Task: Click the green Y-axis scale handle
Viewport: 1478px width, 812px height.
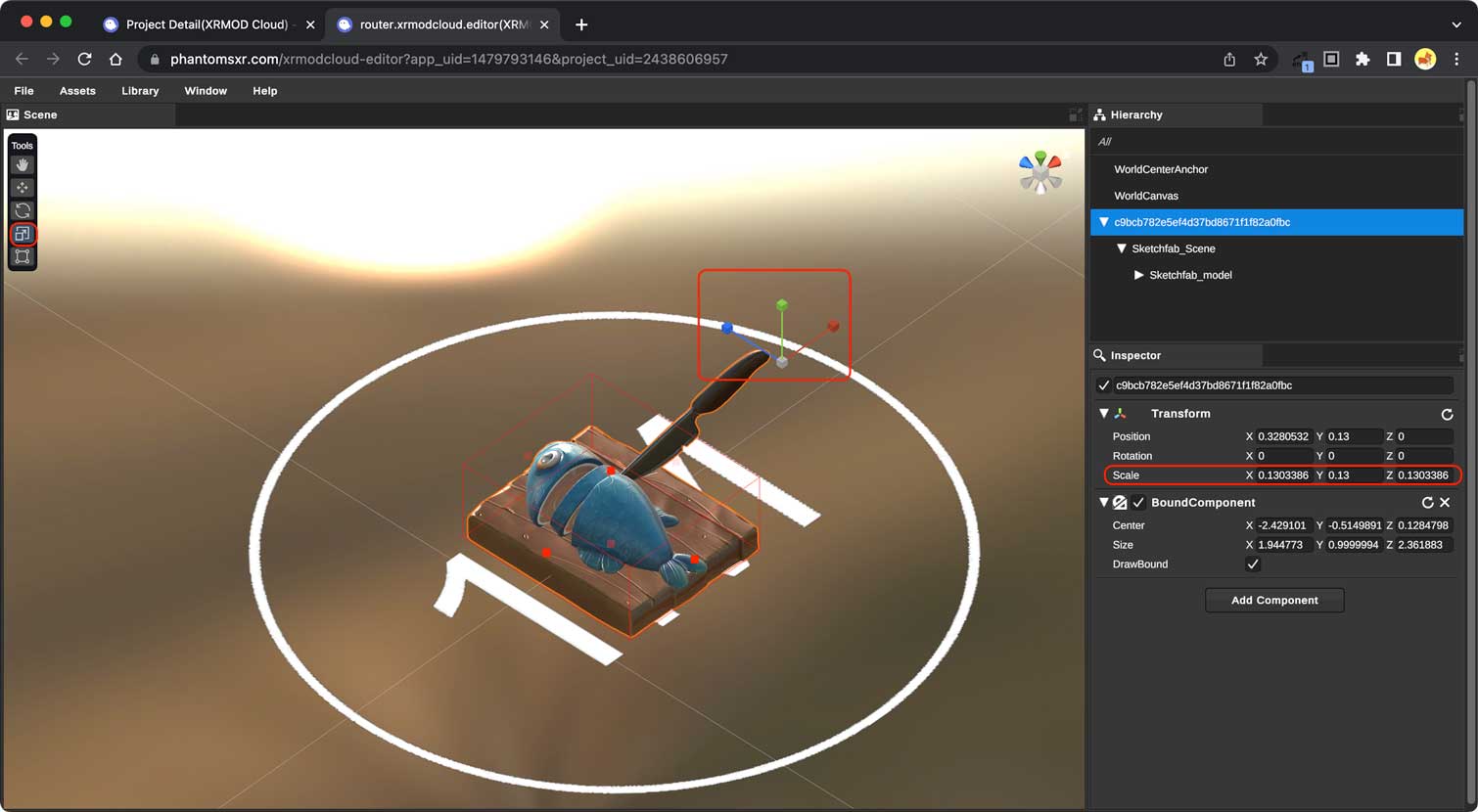Action: [782, 305]
